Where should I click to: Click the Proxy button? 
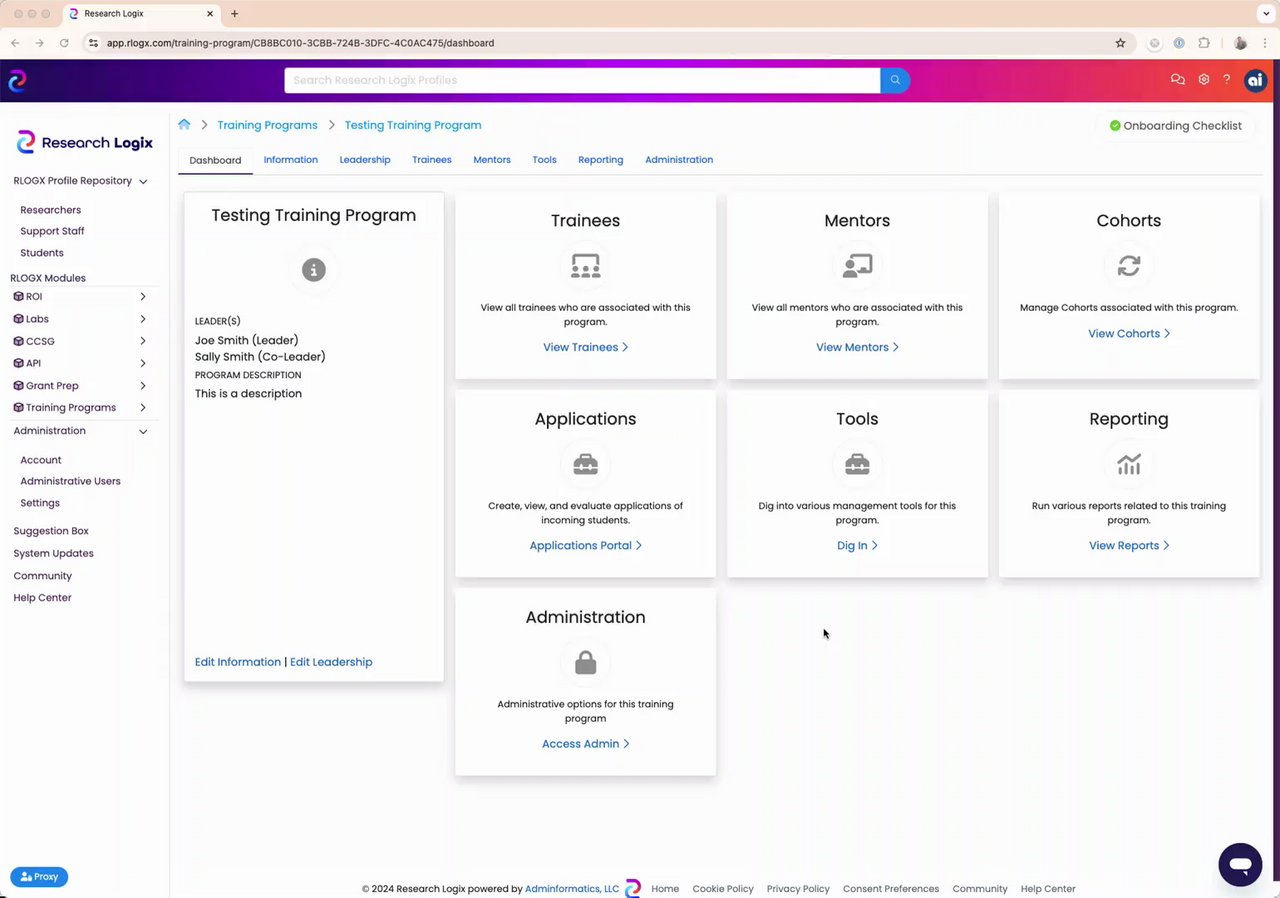[x=39, y=877]
